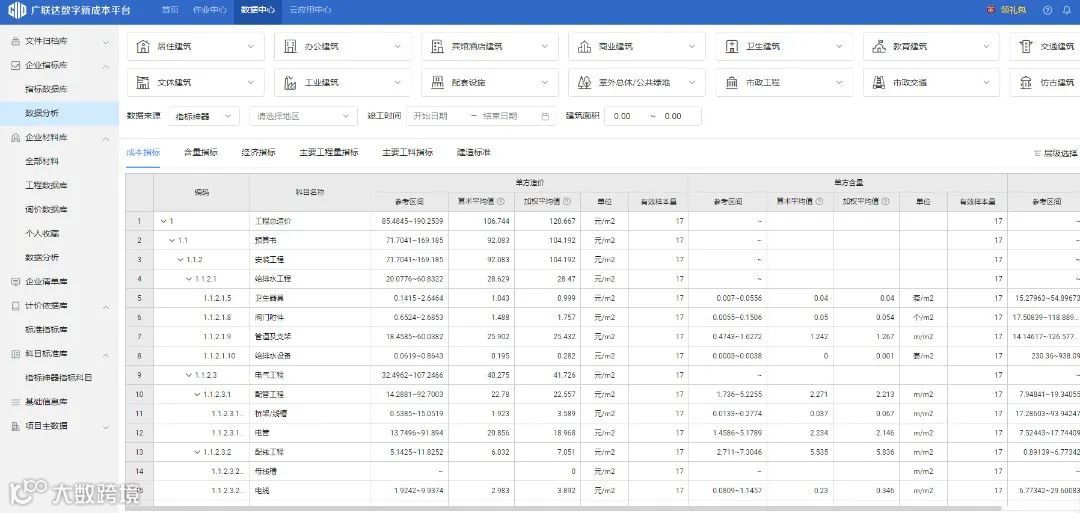Open 标准指标库 in the sidebar

[x=47, y=330]
